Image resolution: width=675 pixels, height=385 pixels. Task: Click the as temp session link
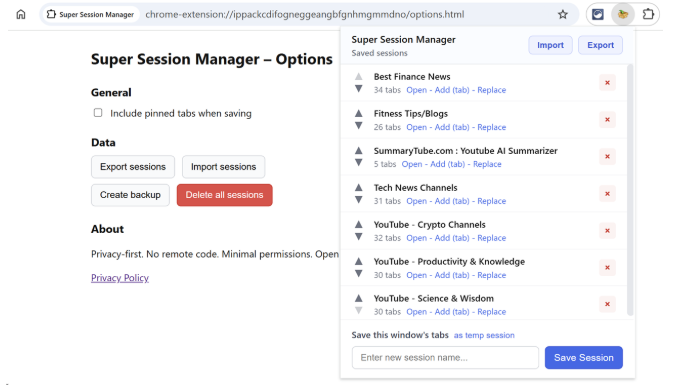click(484, 335)
